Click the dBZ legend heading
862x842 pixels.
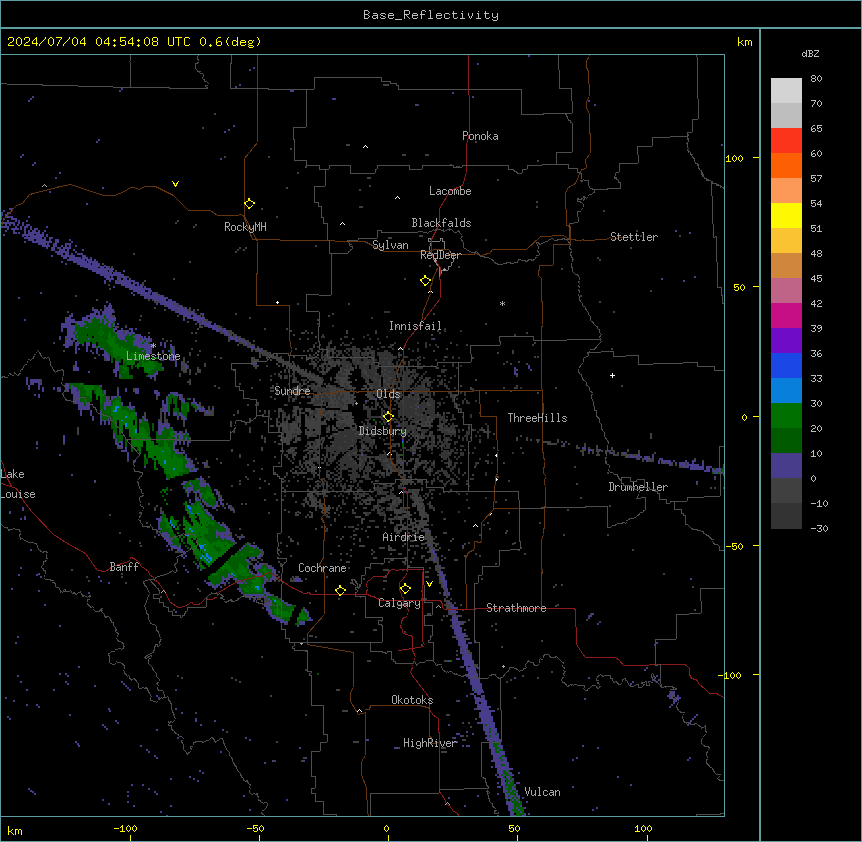click(810, 54)
